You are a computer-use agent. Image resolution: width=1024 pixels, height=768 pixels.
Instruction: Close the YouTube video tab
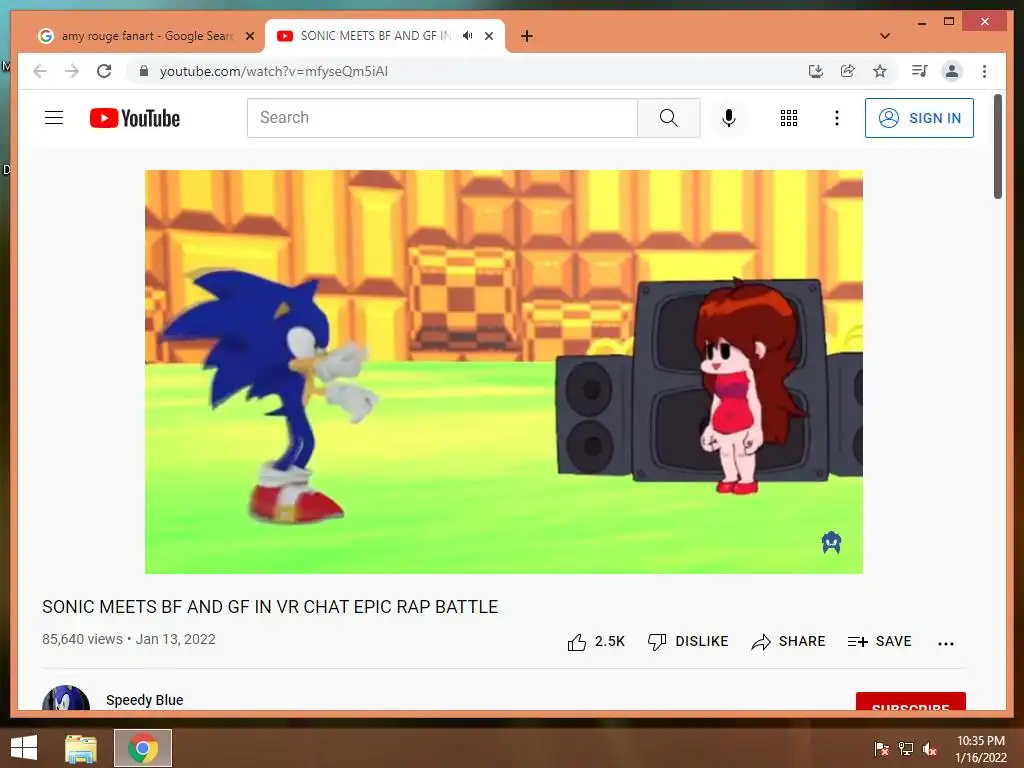[488, 36]
